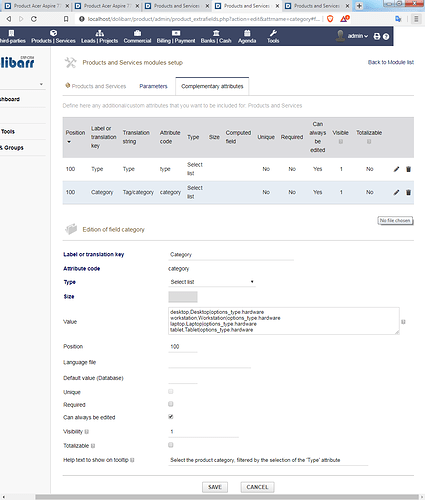Open the Type Select list dropdown

point(212,282)
